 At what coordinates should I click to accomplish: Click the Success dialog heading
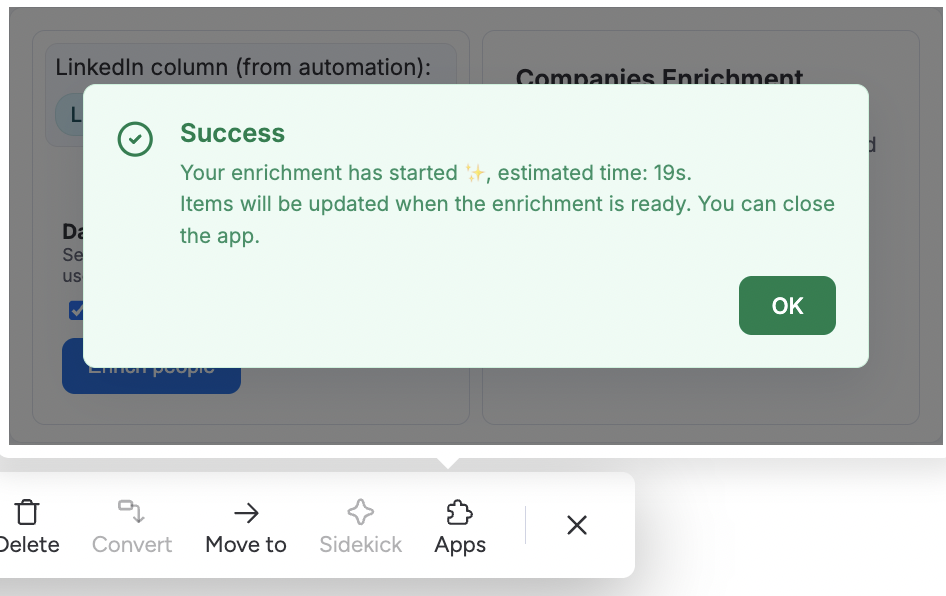(232, 134)
